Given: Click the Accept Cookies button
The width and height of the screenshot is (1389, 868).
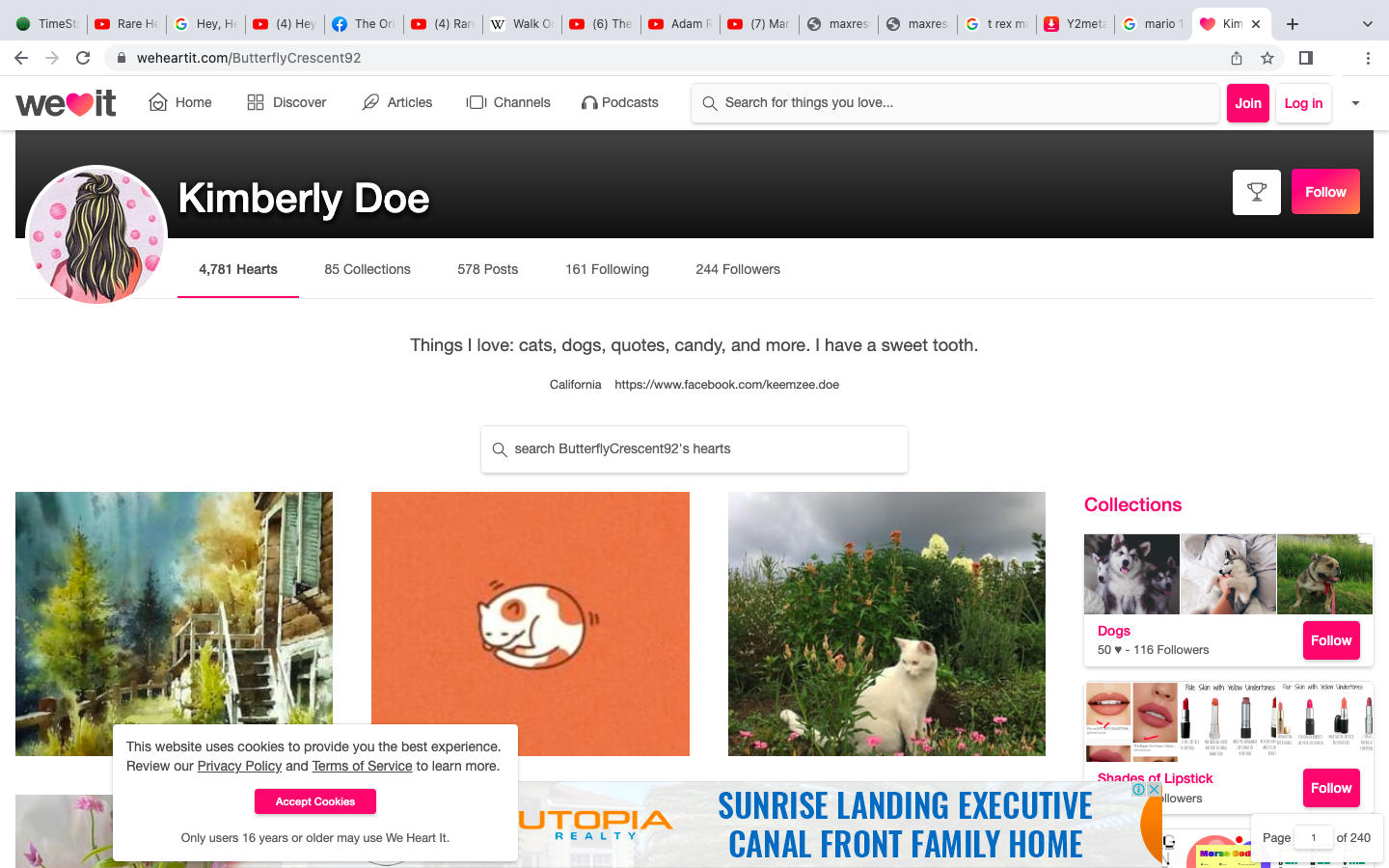Looking at the screenshot, I should click(x=315, y=801).
